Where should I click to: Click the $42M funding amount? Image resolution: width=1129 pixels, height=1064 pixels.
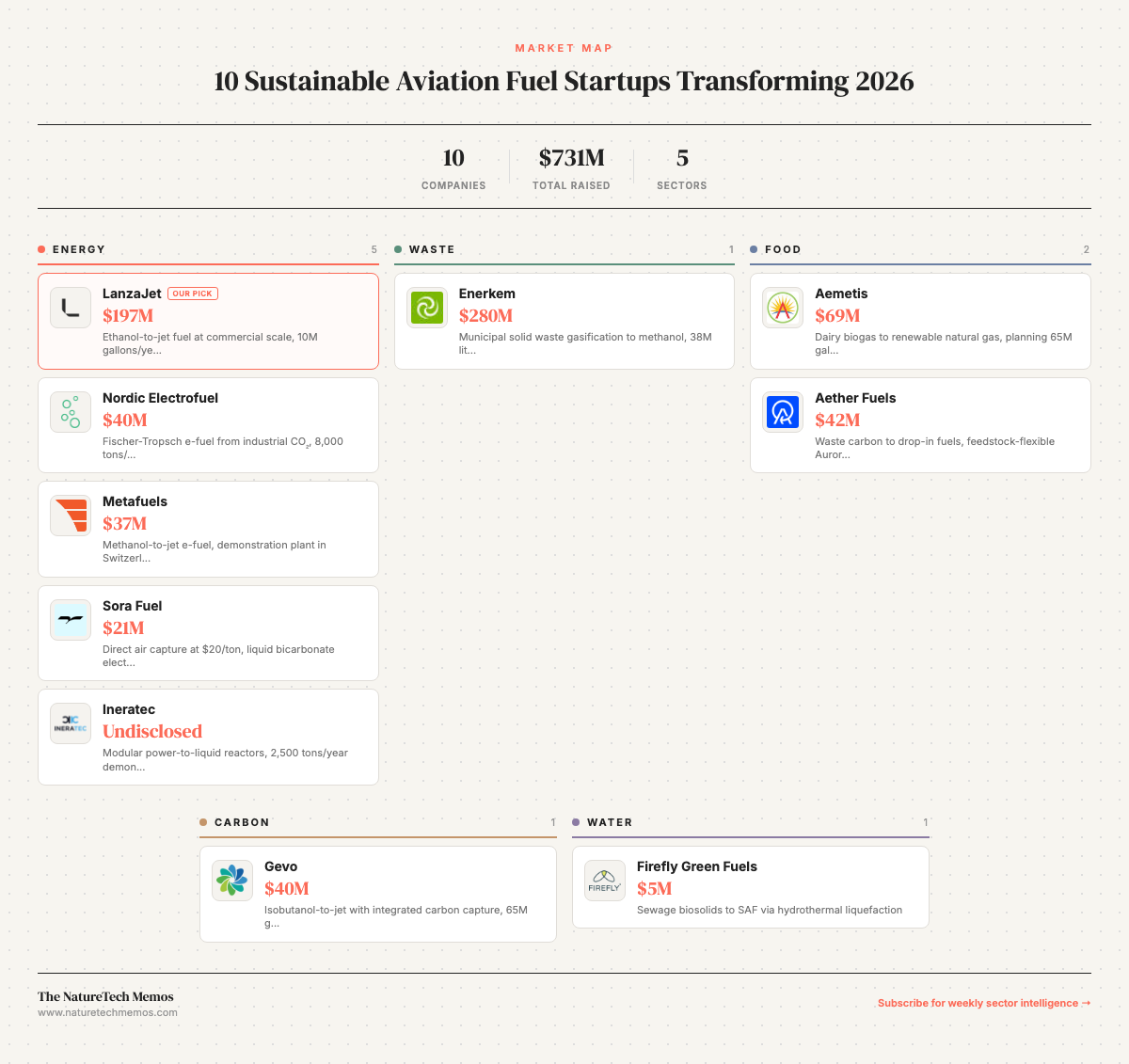837,421
